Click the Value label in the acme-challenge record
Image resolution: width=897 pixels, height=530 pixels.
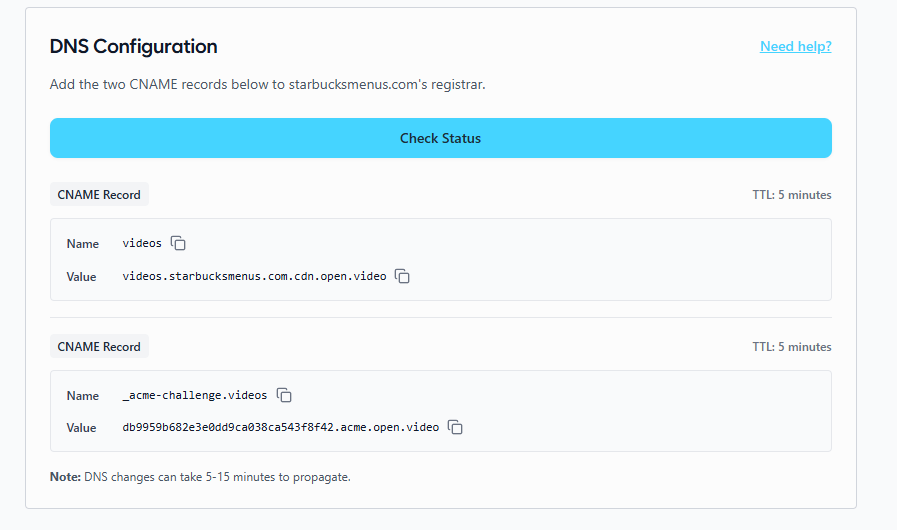click(x=82, y=428)
